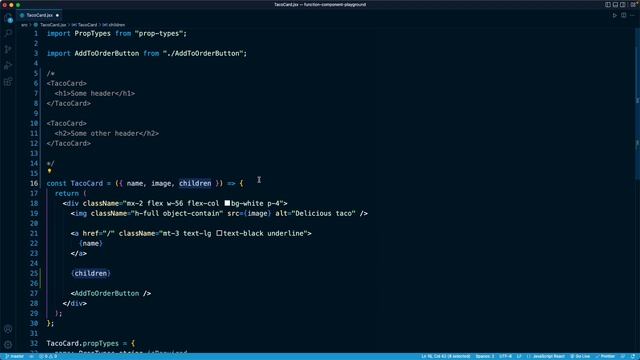Click the master branch status item
Screen dimensions: 640x360
(14, 356)
